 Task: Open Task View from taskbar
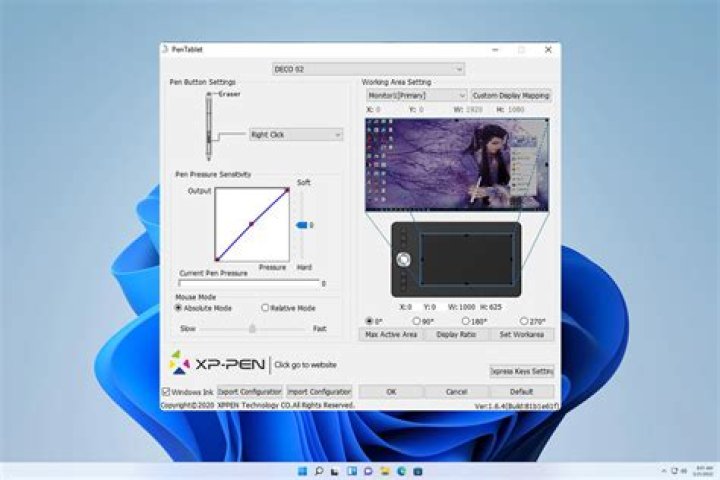click(335, 471)
